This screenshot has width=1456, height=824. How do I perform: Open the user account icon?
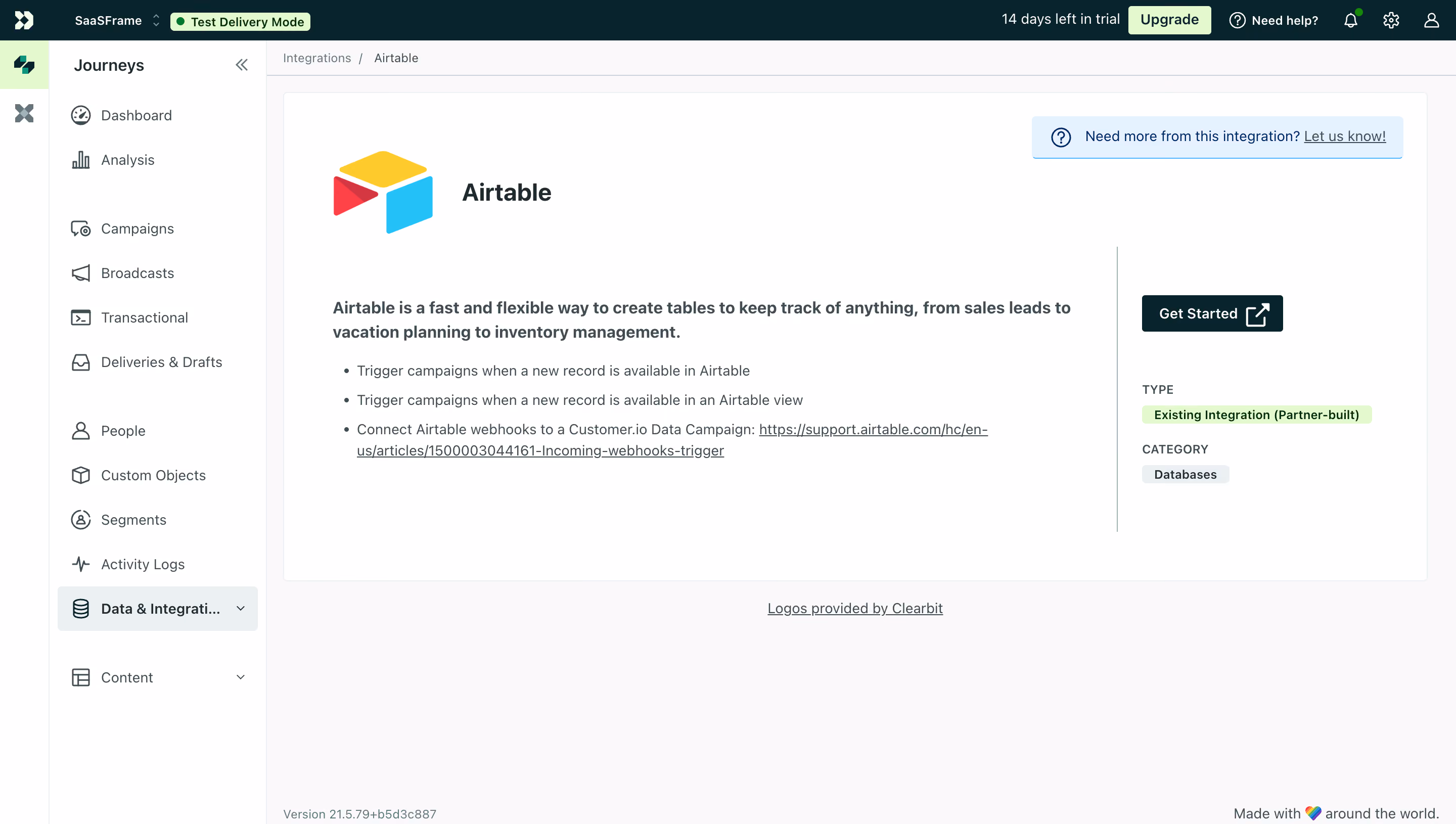1431,20
